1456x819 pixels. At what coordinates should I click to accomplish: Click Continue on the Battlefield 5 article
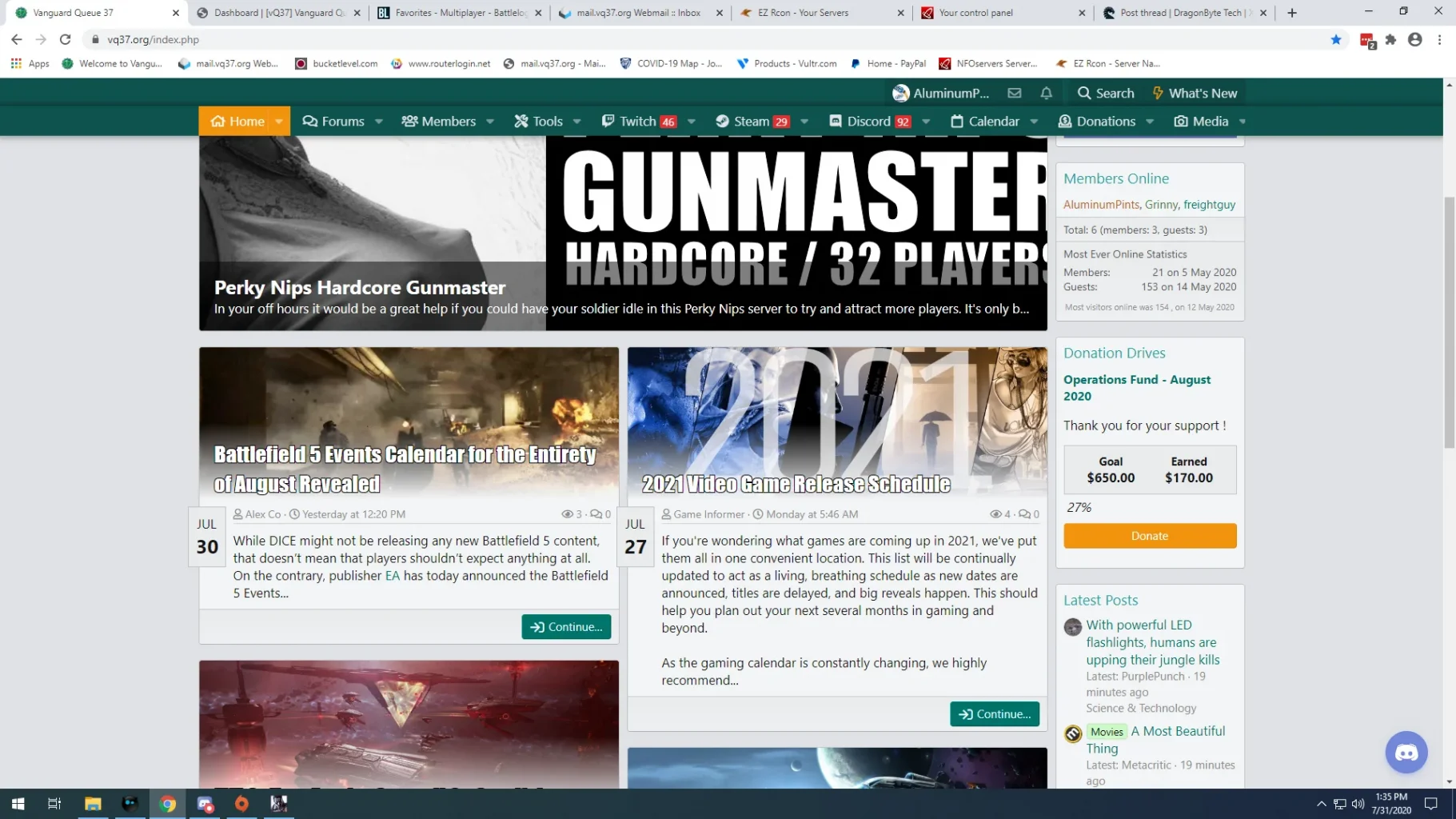(566, 627)
